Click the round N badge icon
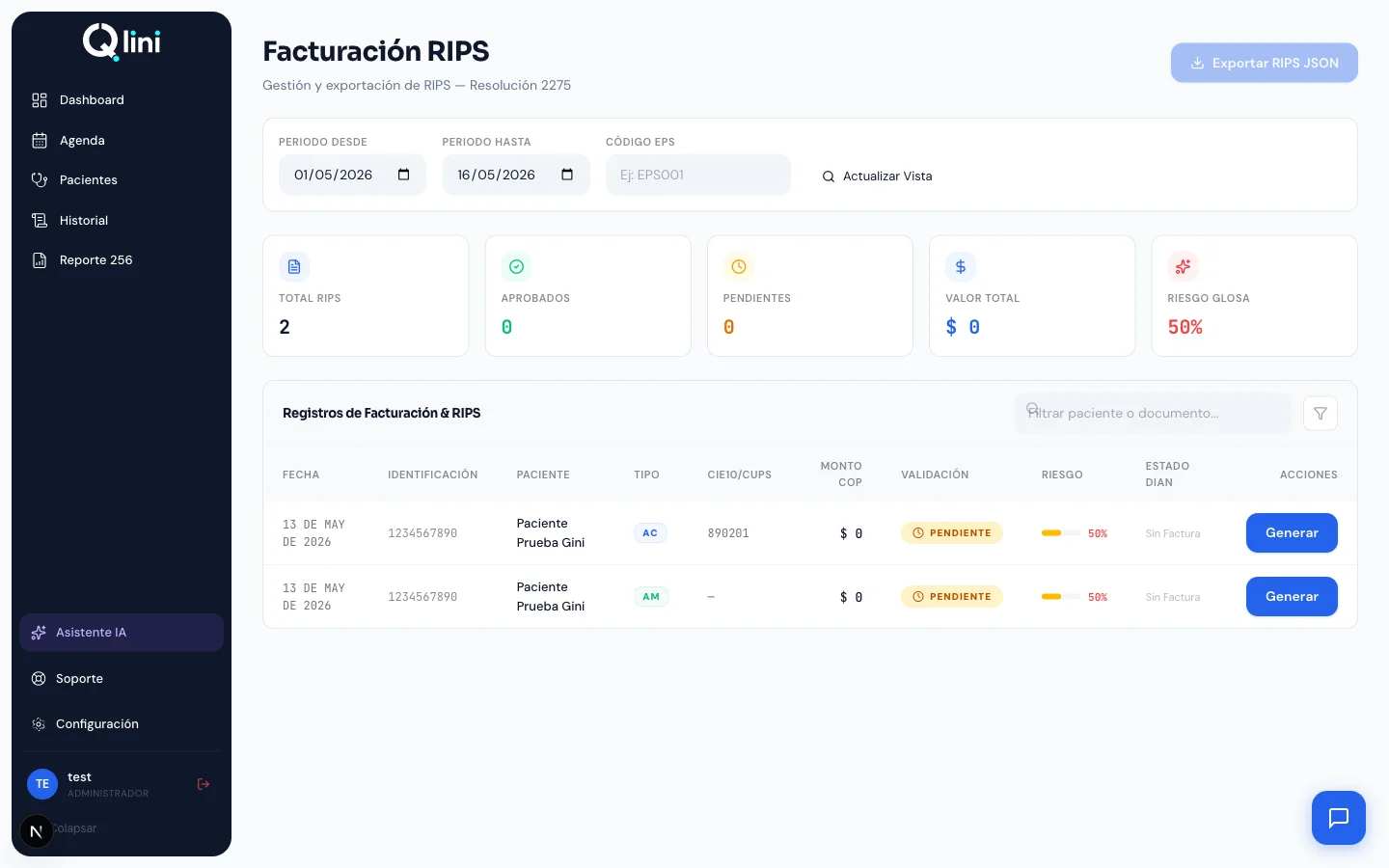 click(37, 831)
